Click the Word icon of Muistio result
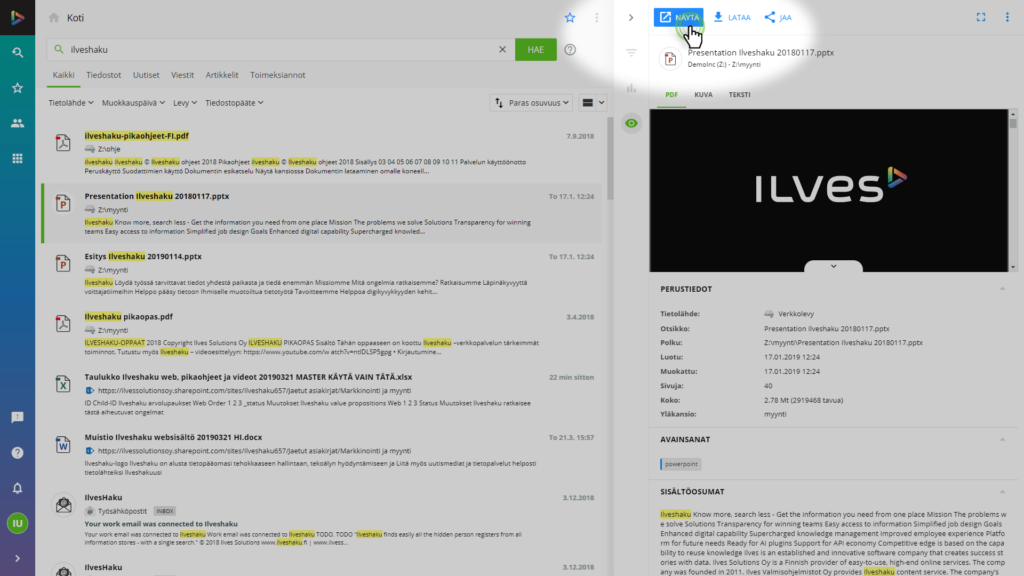 (63, 444)
